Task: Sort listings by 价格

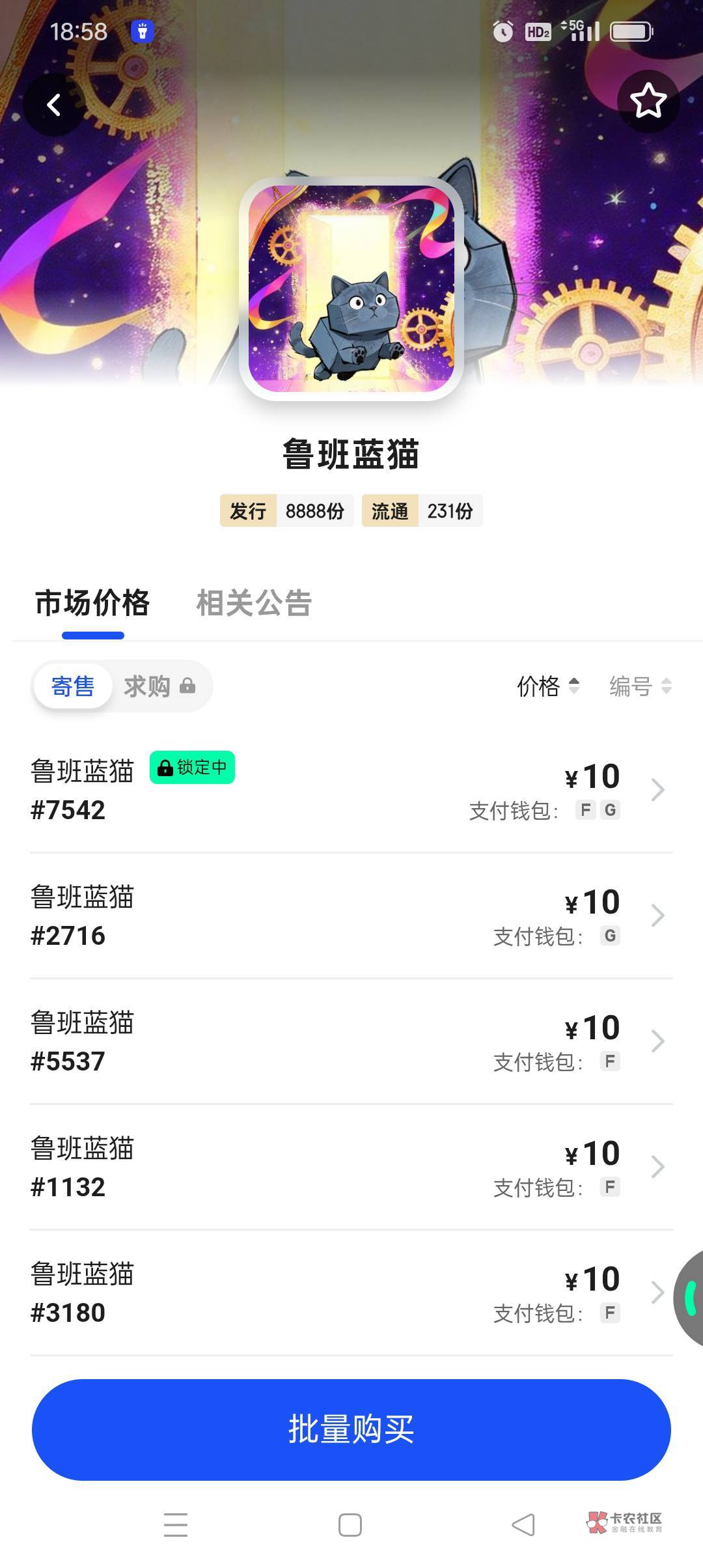Action: point(547,686)
